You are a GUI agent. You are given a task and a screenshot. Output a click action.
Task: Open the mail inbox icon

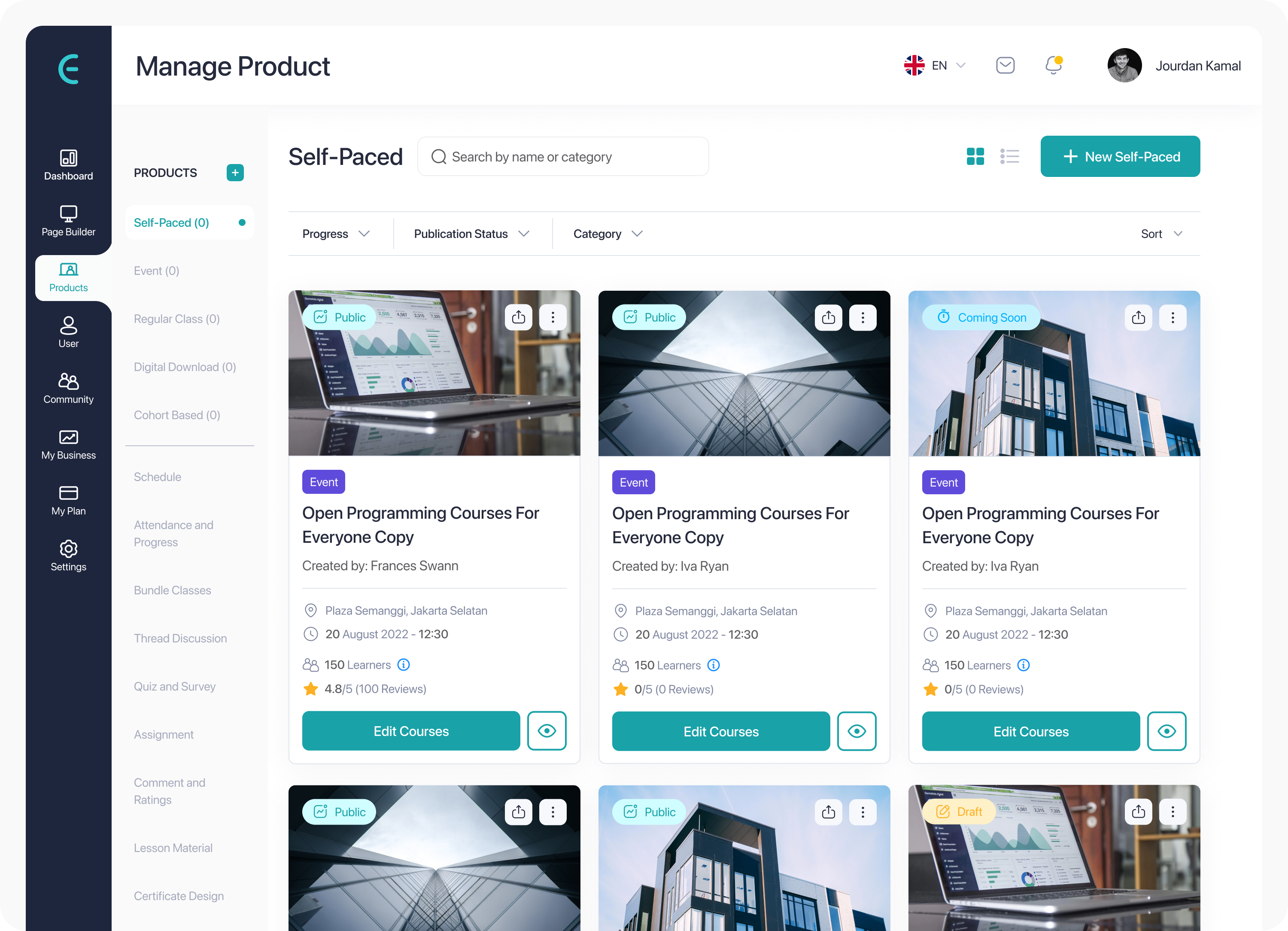point(1005,65)
